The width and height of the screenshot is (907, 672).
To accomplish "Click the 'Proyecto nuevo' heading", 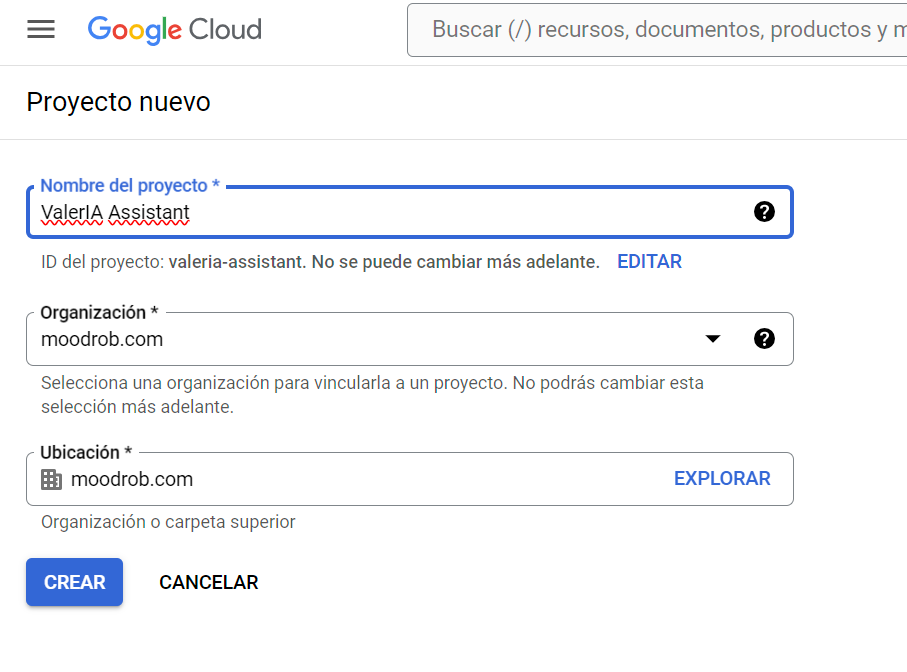I will 119,102.
